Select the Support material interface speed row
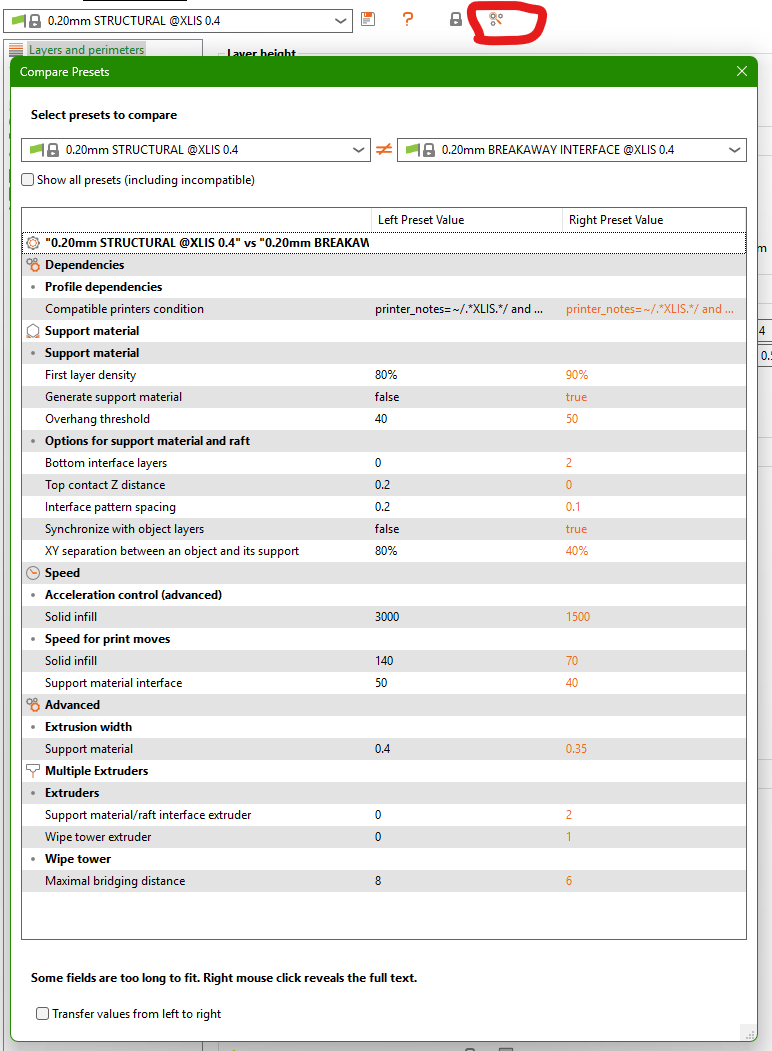This screenshot has height=1051, width=772. (x=384, y=683)
